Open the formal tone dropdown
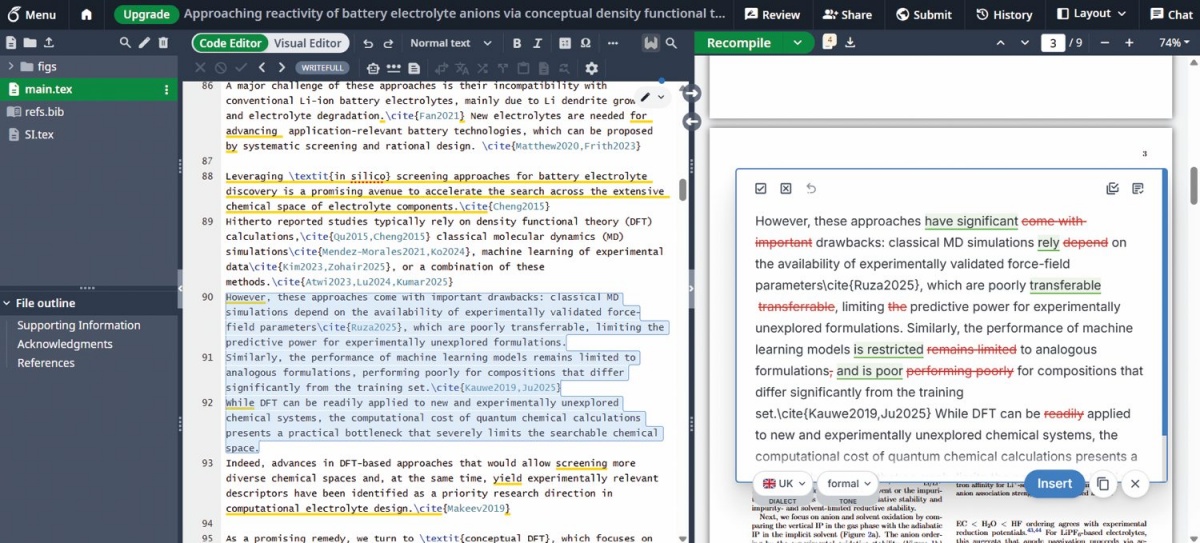Screen dimensions: 1200x543 [849, 484]
